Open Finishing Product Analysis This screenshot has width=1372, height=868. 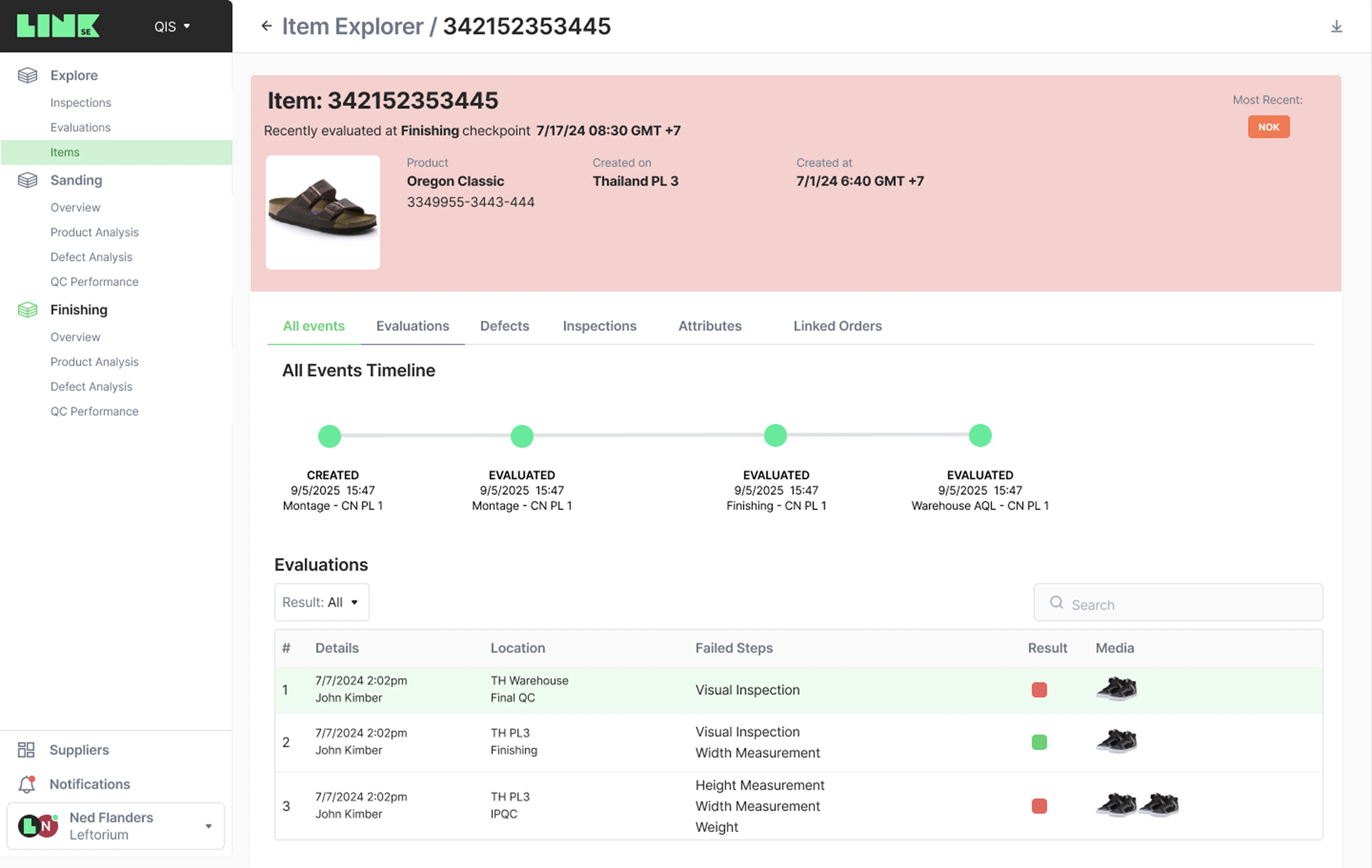pos(94,362)
